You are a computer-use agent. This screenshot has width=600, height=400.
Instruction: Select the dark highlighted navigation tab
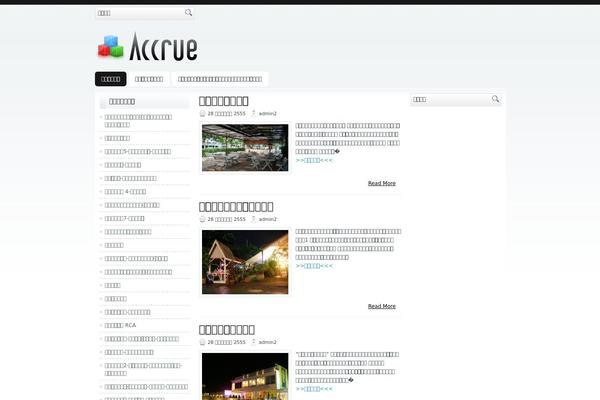coord(111,79)
